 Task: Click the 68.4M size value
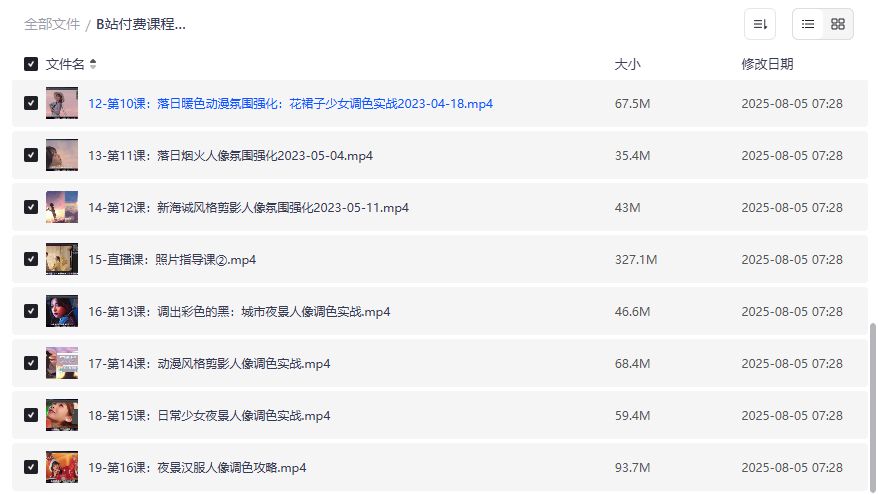tap(632, 364)
